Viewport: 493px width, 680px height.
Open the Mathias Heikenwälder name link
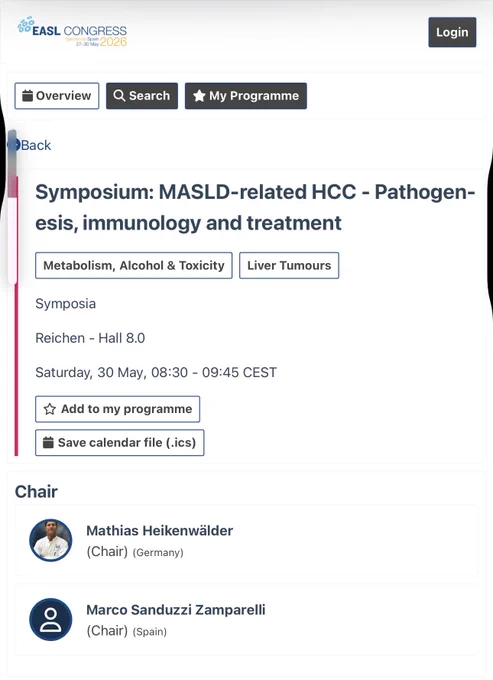click(x=160, y=530)
